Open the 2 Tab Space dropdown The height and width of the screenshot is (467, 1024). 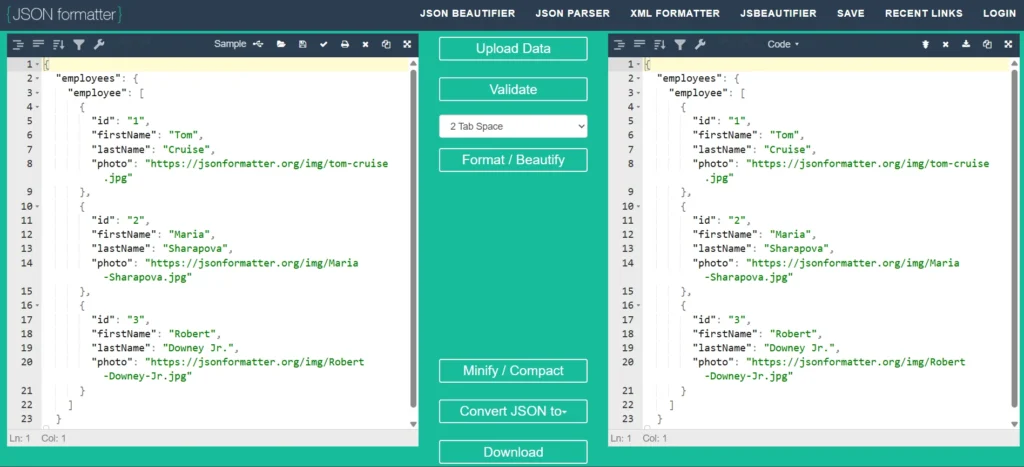click(513, 127)
